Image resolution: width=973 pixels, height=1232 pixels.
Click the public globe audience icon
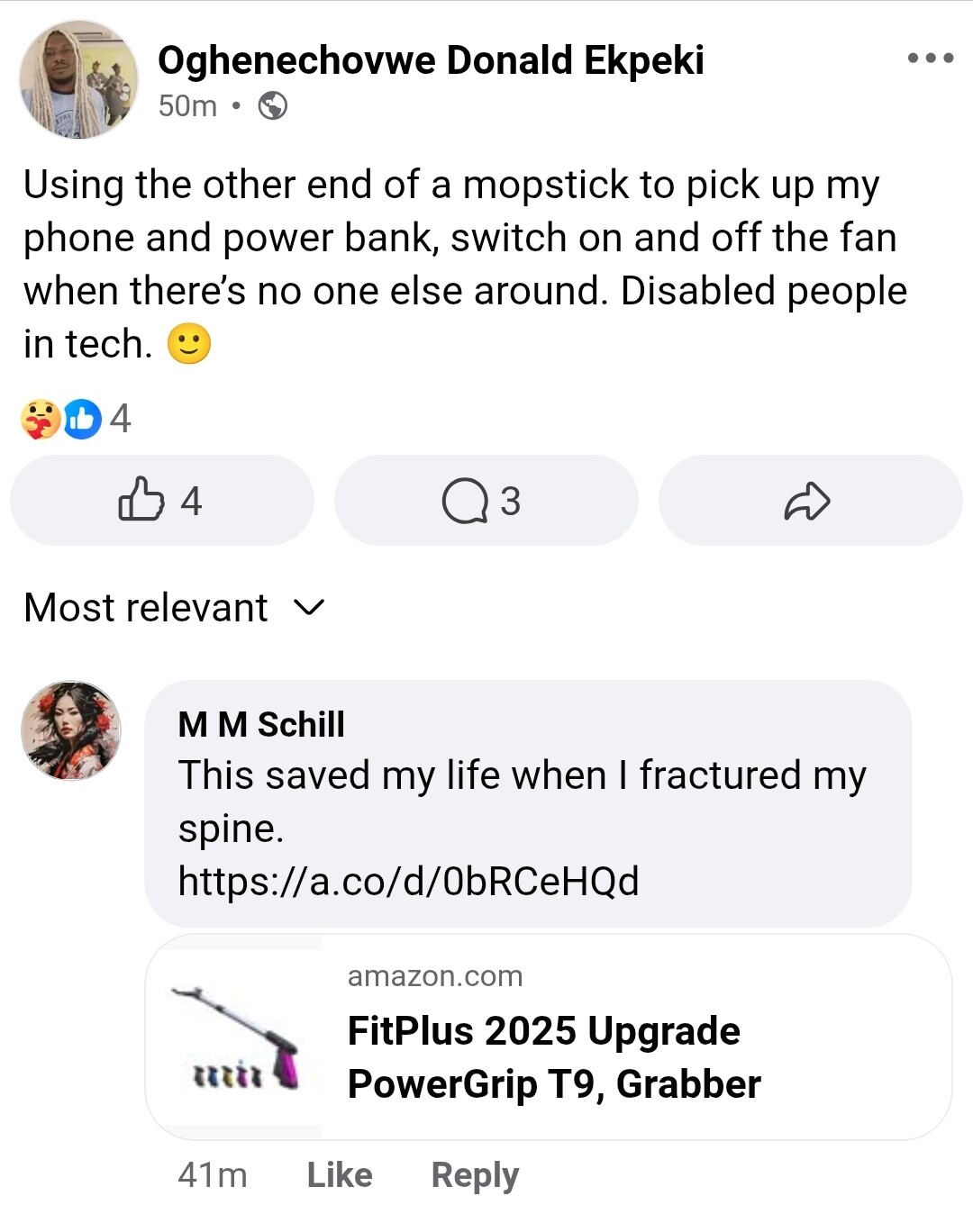pos(273,106)
